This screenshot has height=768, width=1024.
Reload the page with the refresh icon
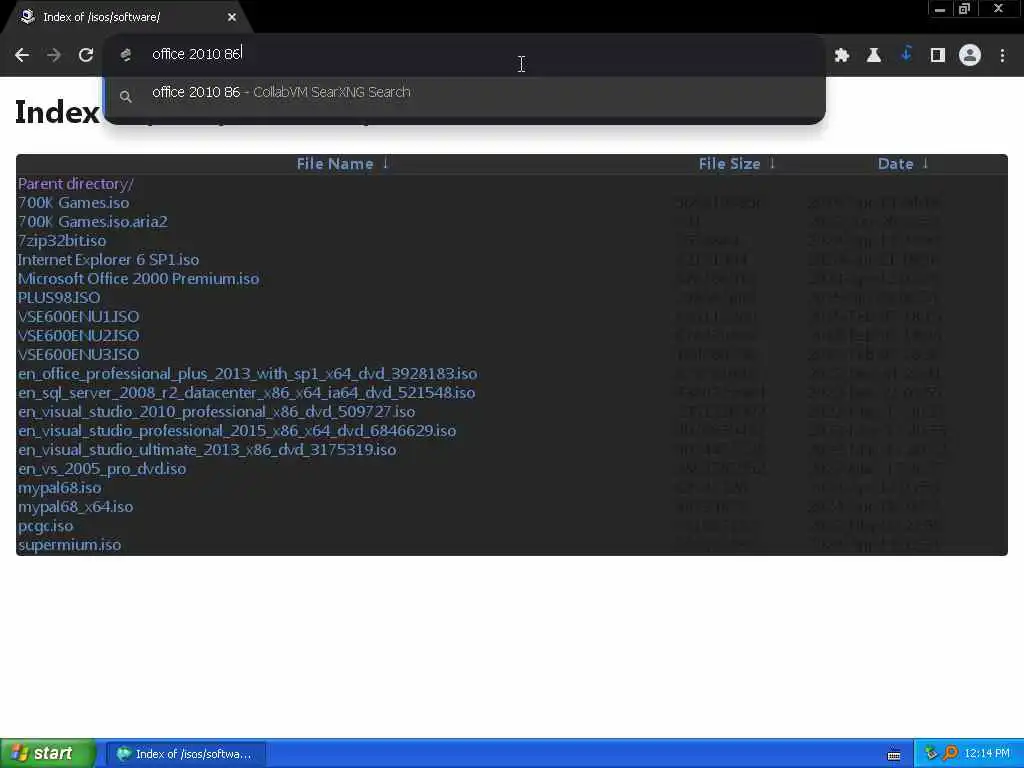pos(86,55)
